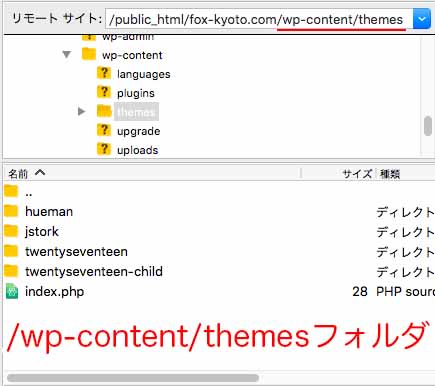Click the remote site path field
This screenshot has height=386, width=435.
point(259,19)
